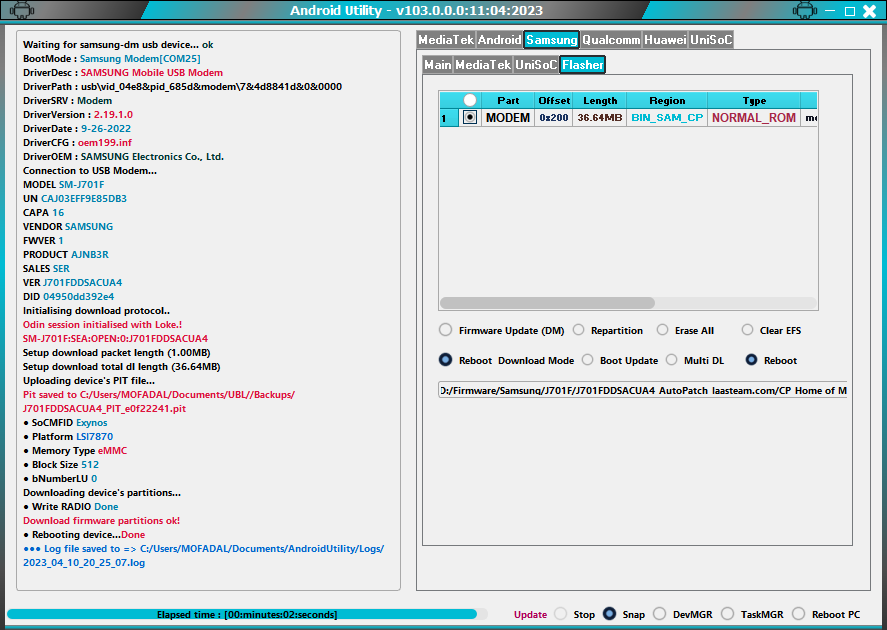887x630 pixels.
Task: Click the 'DriverCFG : oem199.inf' log line
Action: point(77,143)
